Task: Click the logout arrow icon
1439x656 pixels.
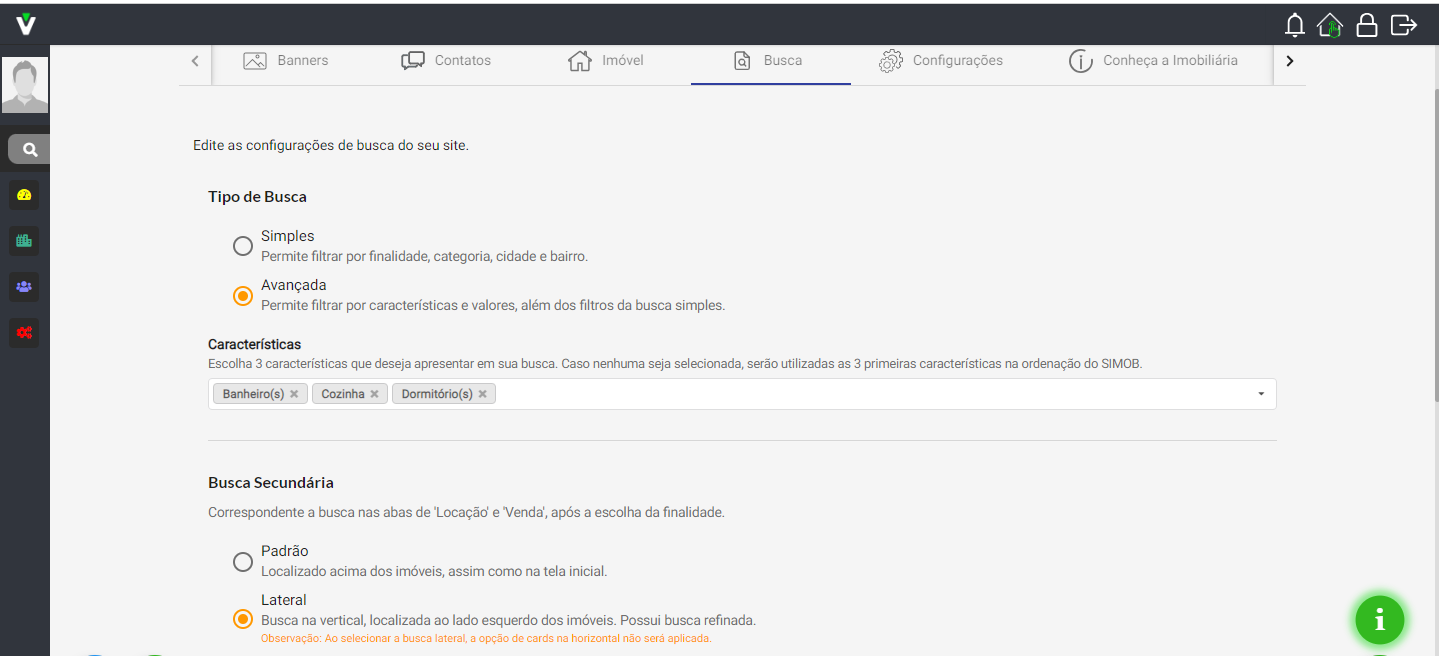Action: coord(1404,25)
